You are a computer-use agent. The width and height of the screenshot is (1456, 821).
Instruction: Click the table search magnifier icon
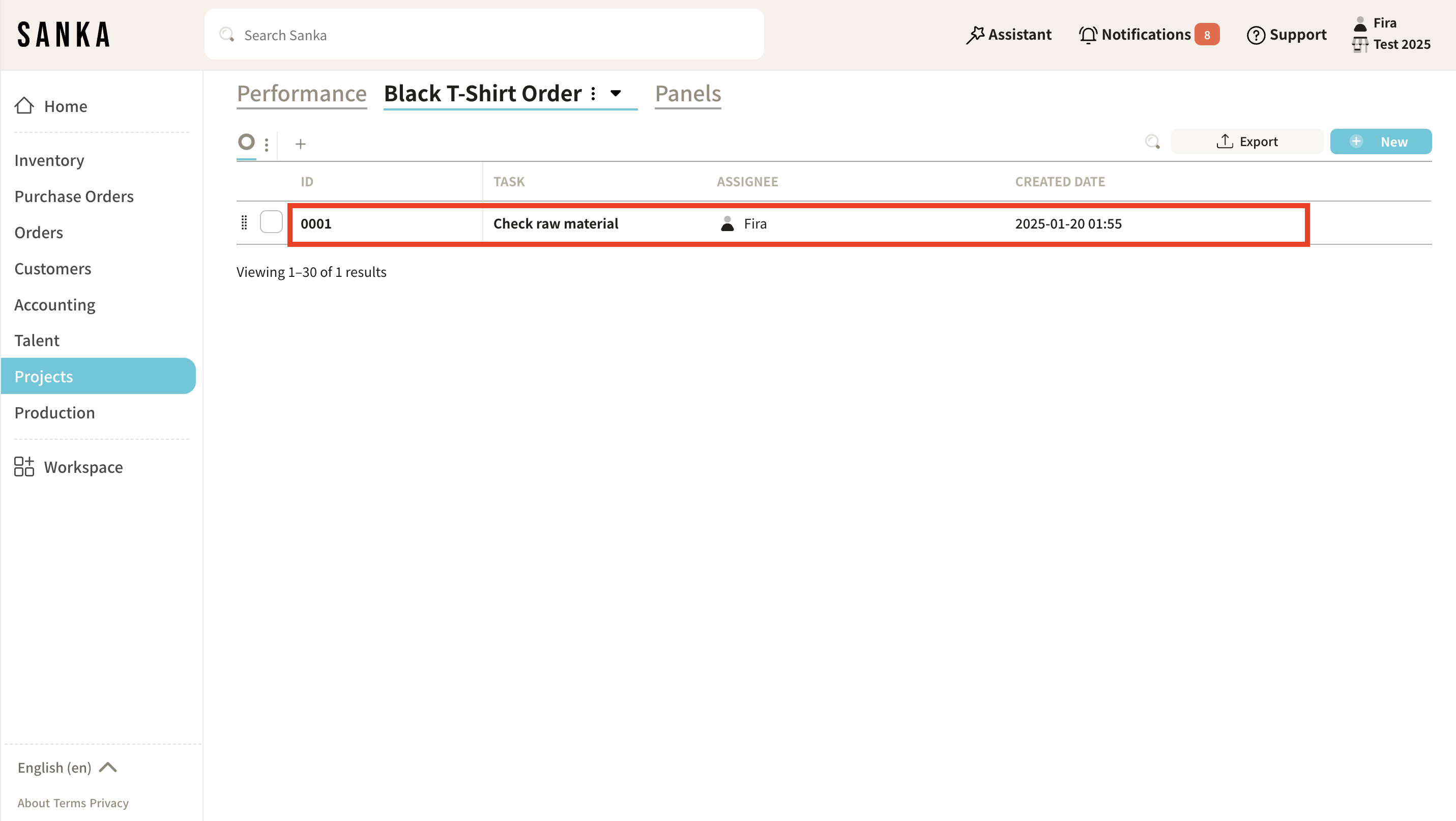pyautogui.click(x=1152, y=141)
